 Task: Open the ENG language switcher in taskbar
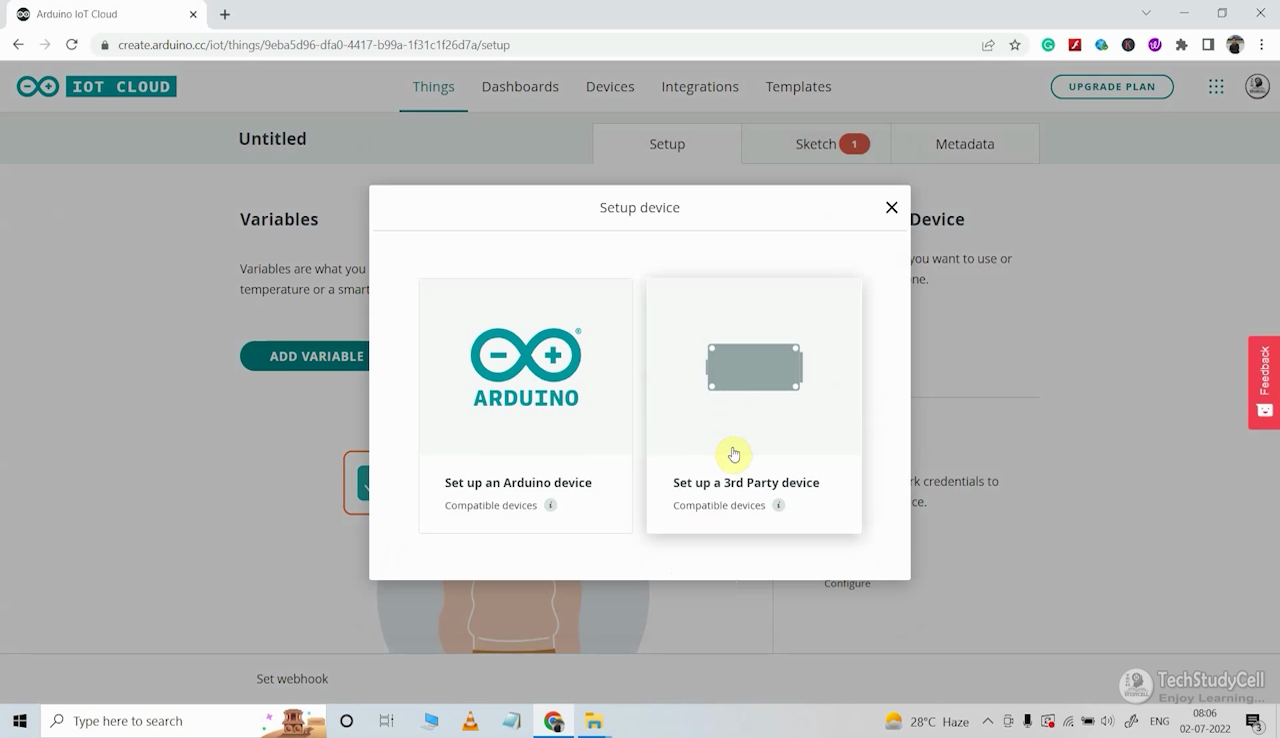pyautogui.click(x=1159, y=720)
